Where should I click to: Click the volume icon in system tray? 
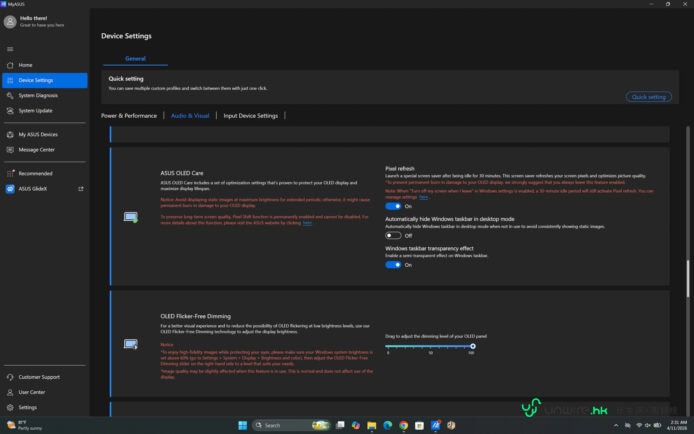[x=648, y=425]
